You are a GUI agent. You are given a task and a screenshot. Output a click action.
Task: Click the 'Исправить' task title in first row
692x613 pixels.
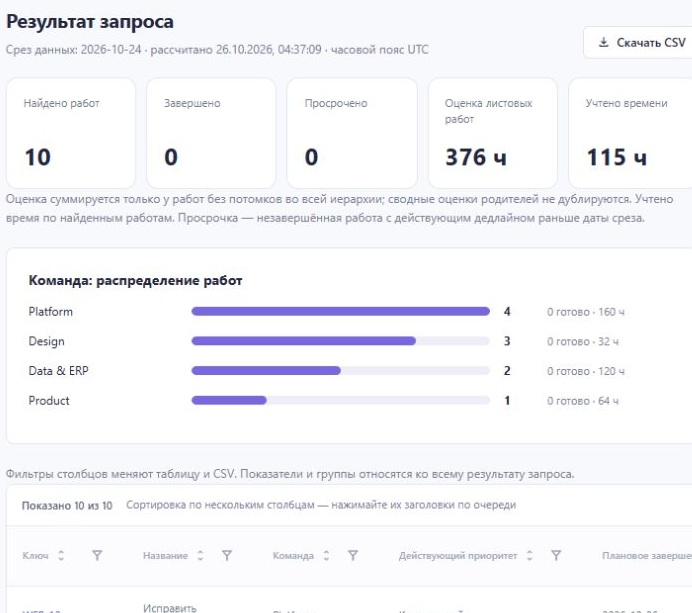coord(169,608)
